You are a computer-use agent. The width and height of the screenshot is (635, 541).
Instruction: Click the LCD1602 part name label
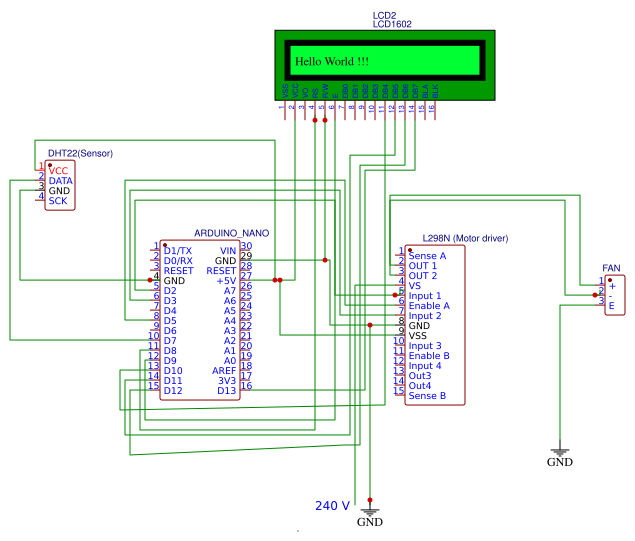(x=392, y=24)
